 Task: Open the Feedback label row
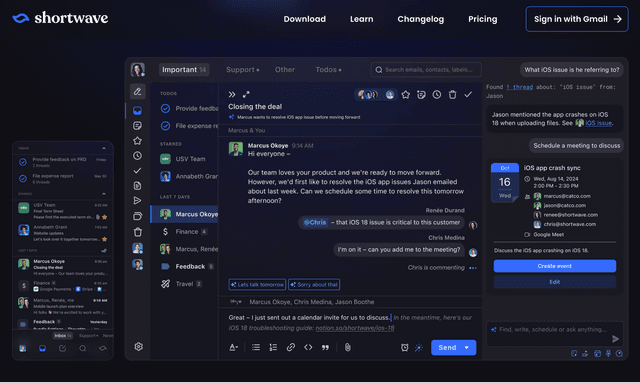point(185,266)
